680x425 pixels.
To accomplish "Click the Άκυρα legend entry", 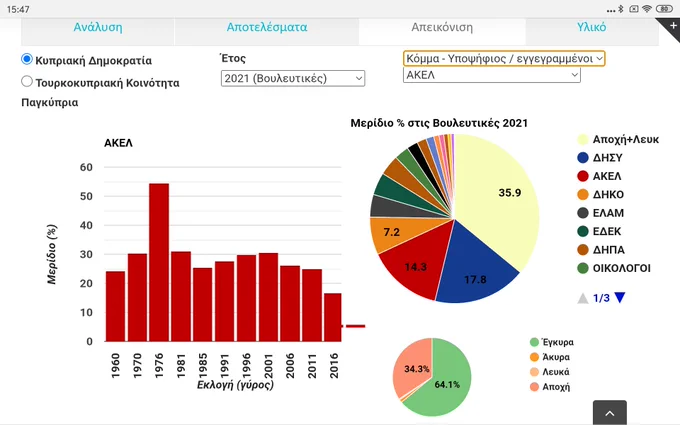I will pyautogui.click(x=549, y=357).
